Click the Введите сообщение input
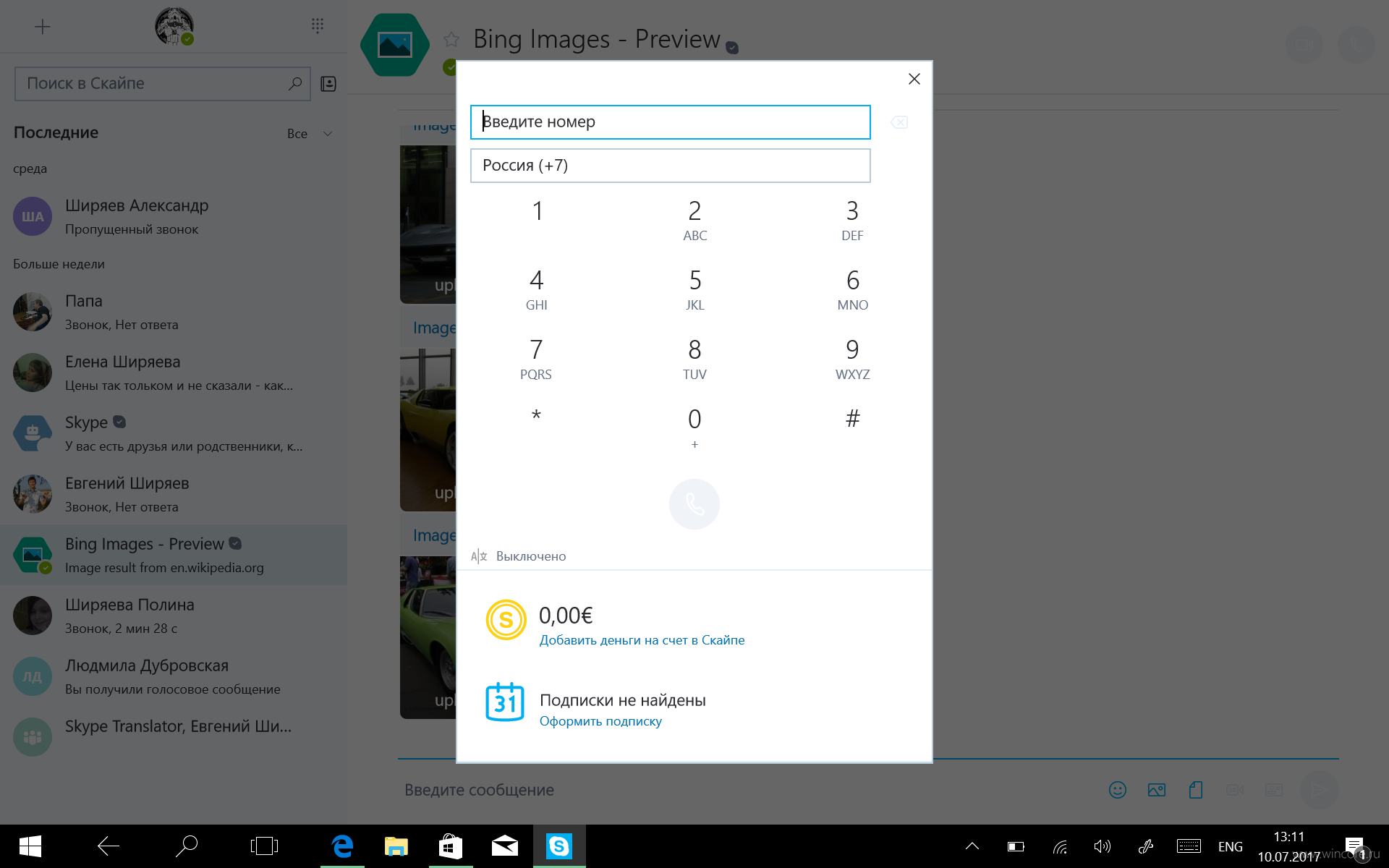 [x=745, y=790]
